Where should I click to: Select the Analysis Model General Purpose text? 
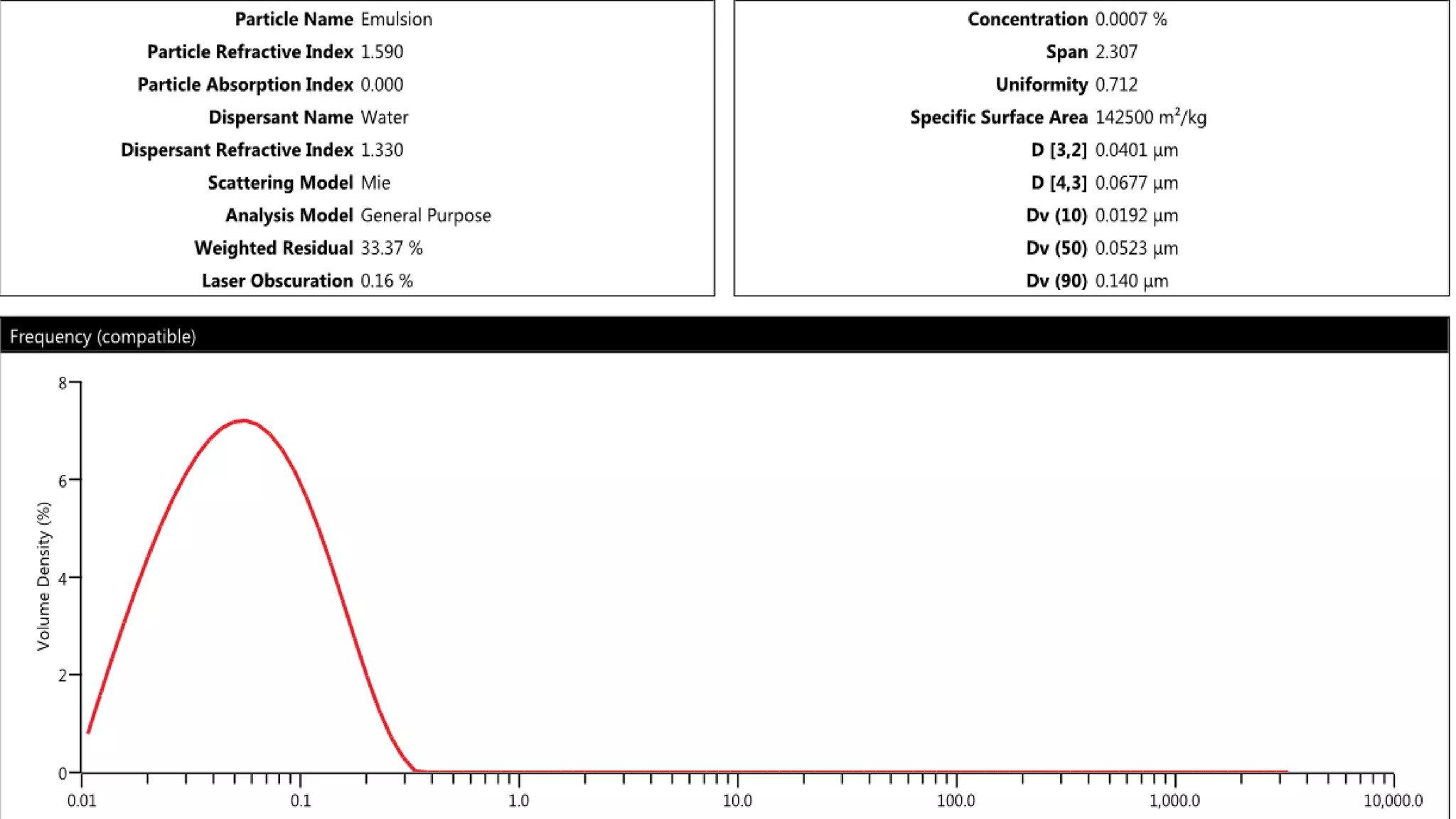click(x=425, y=215)
